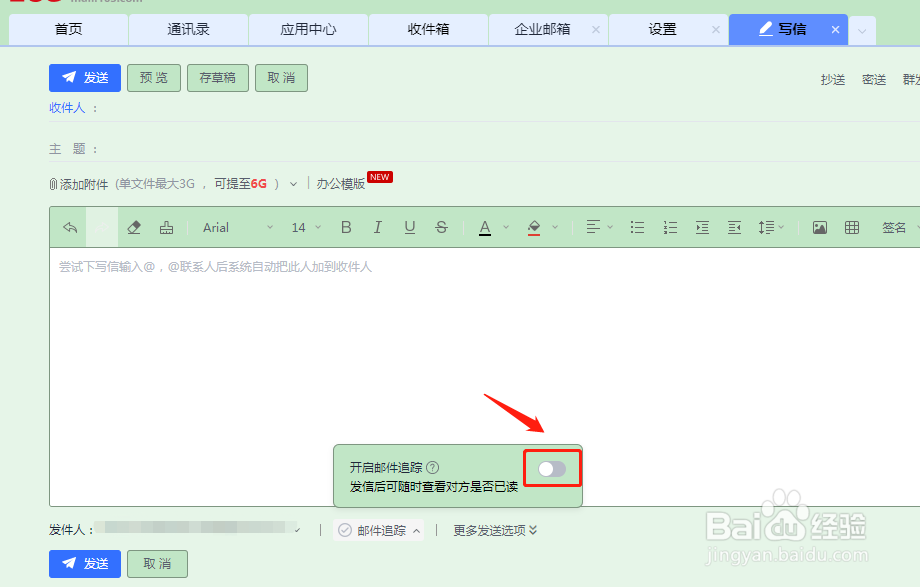This screenshot has width=920, height=587.
Task: Click the 存草稿 button
Action: 218,77
